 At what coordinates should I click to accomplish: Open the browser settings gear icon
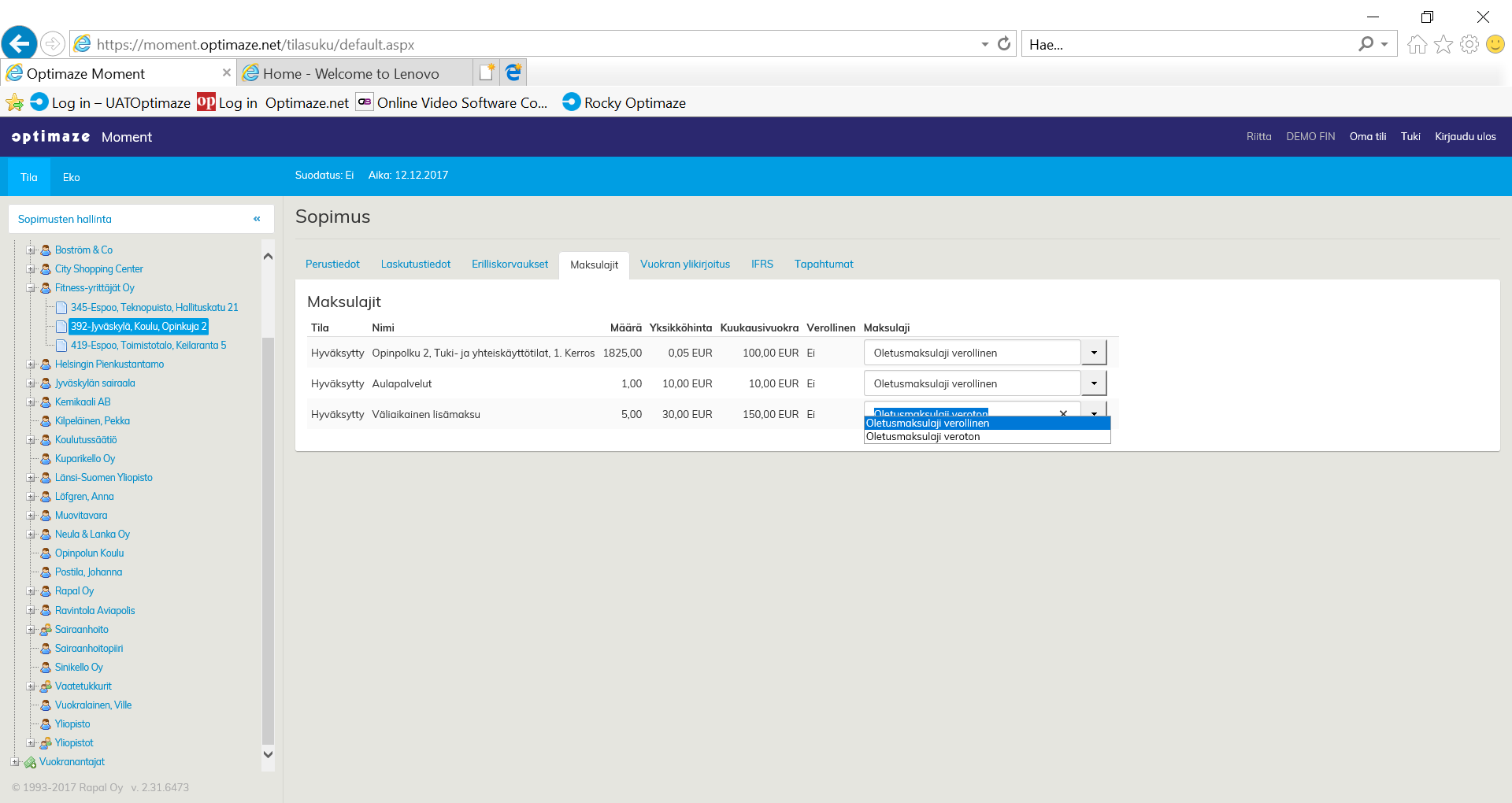click(x=1469, y=45)
